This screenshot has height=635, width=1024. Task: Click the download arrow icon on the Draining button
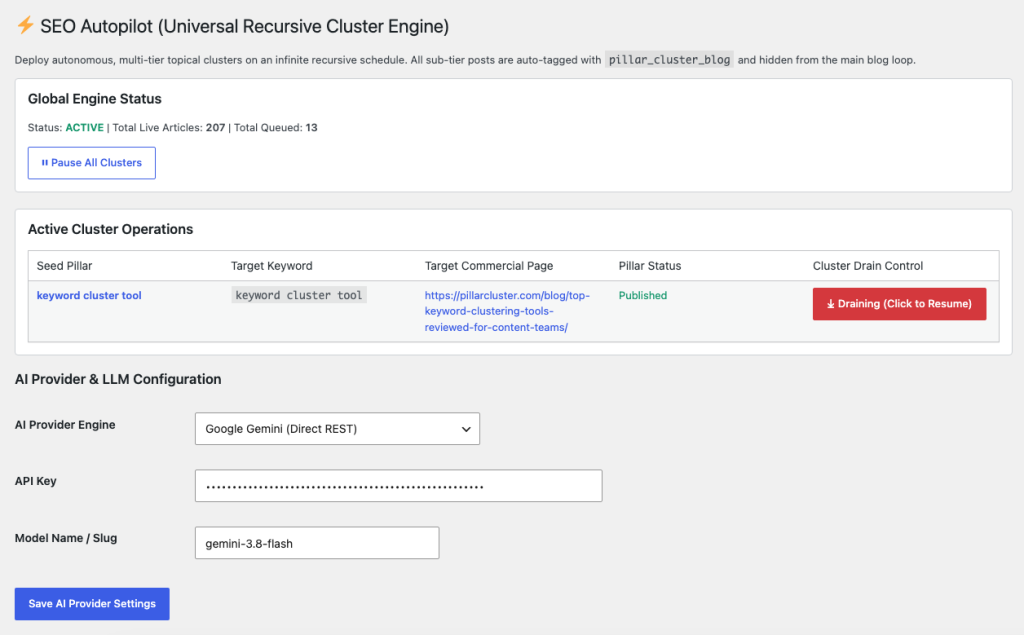[831, 304]
